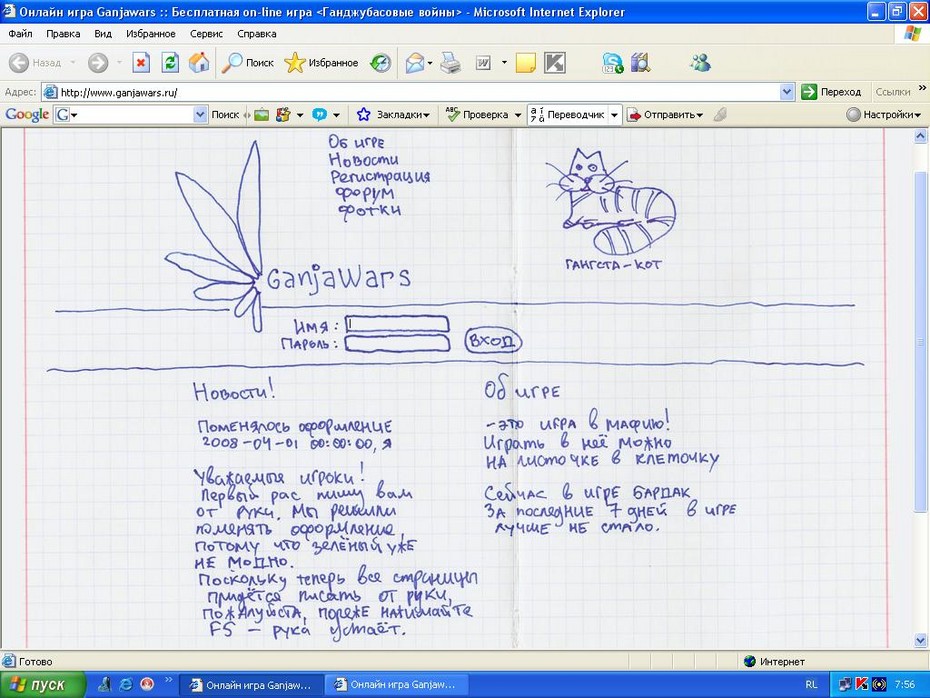Open the Файл menu
This screenshot has height=698, width=930.
[20, 34]
